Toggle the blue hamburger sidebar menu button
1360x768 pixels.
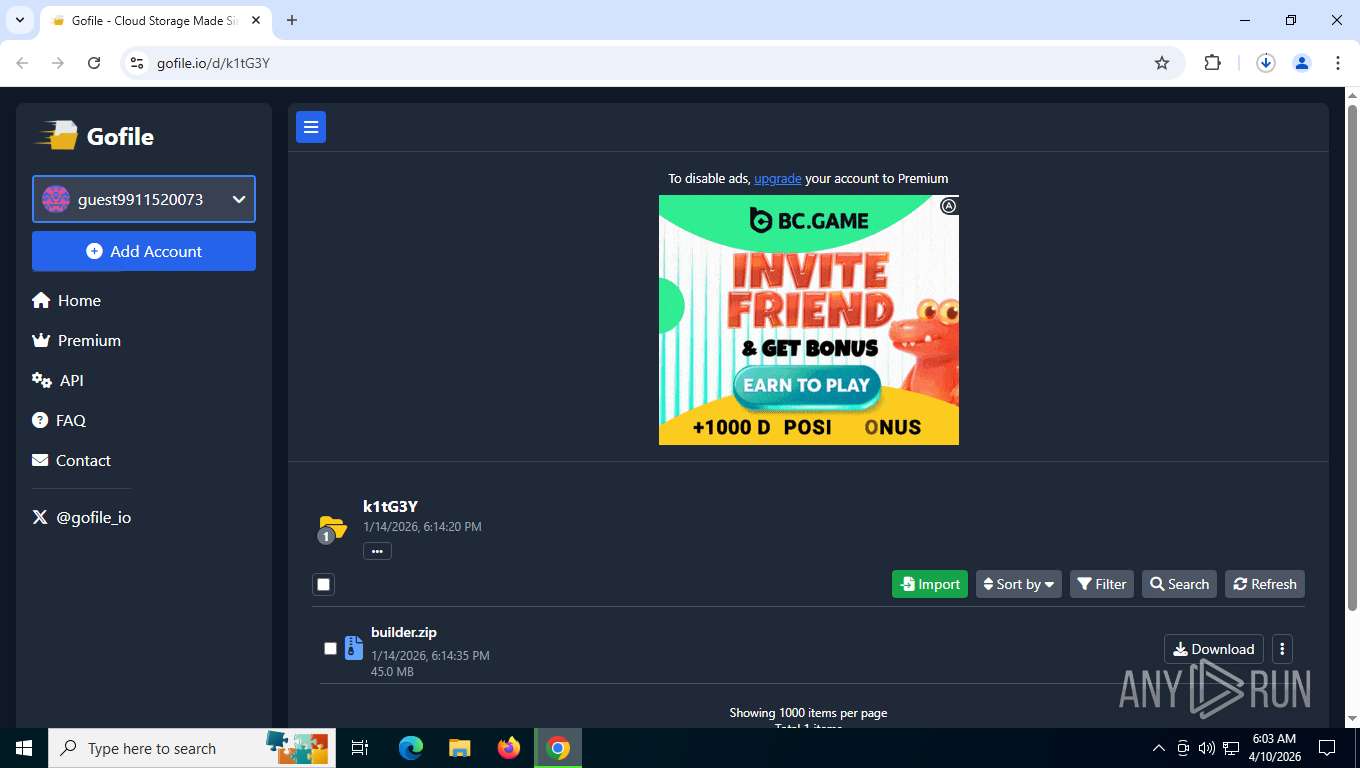[x=311, y=127]
